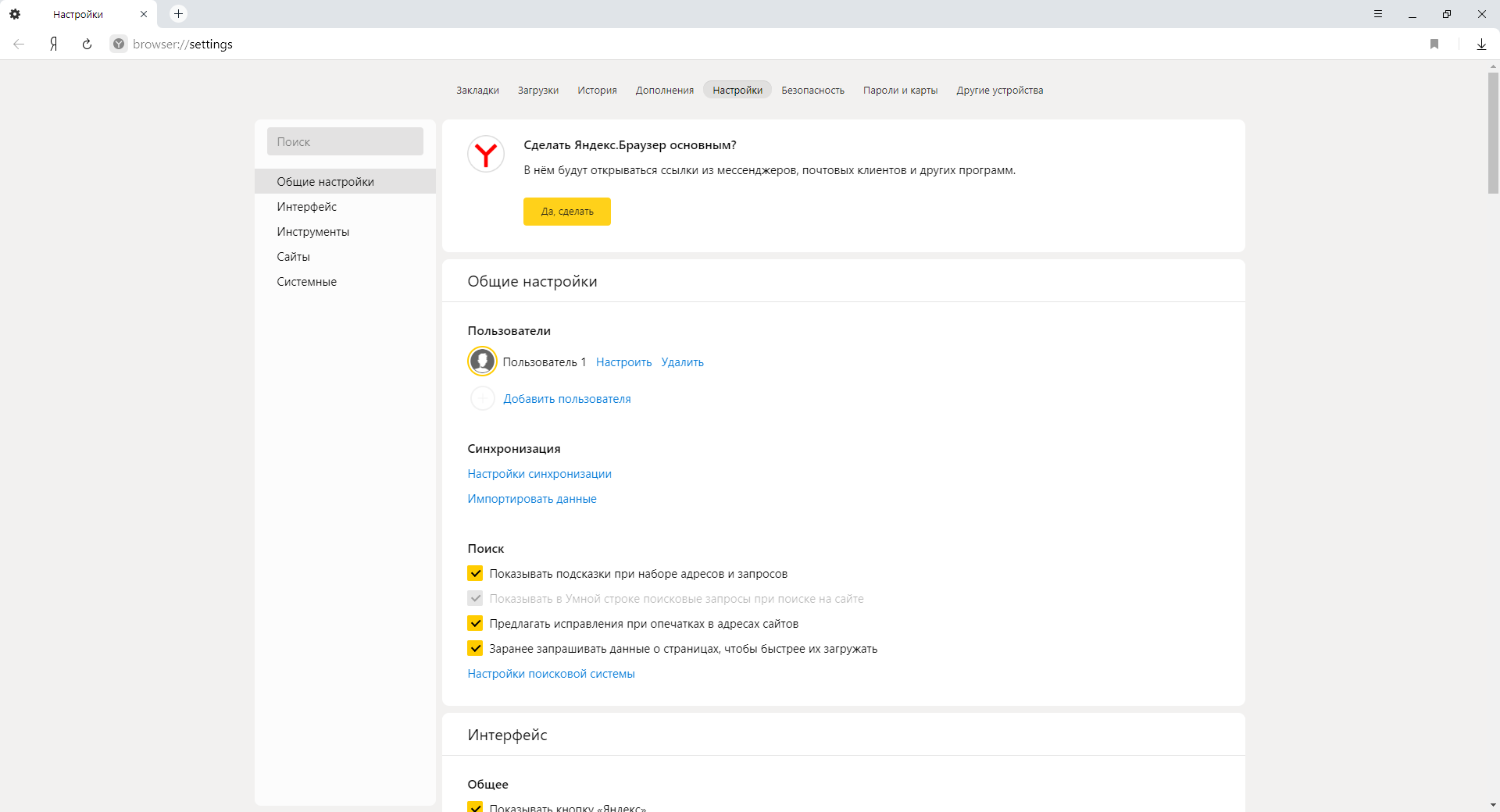1500x812 pixels.
Task: Open a new tab with the plus button
Action: [x=178, y=14]
